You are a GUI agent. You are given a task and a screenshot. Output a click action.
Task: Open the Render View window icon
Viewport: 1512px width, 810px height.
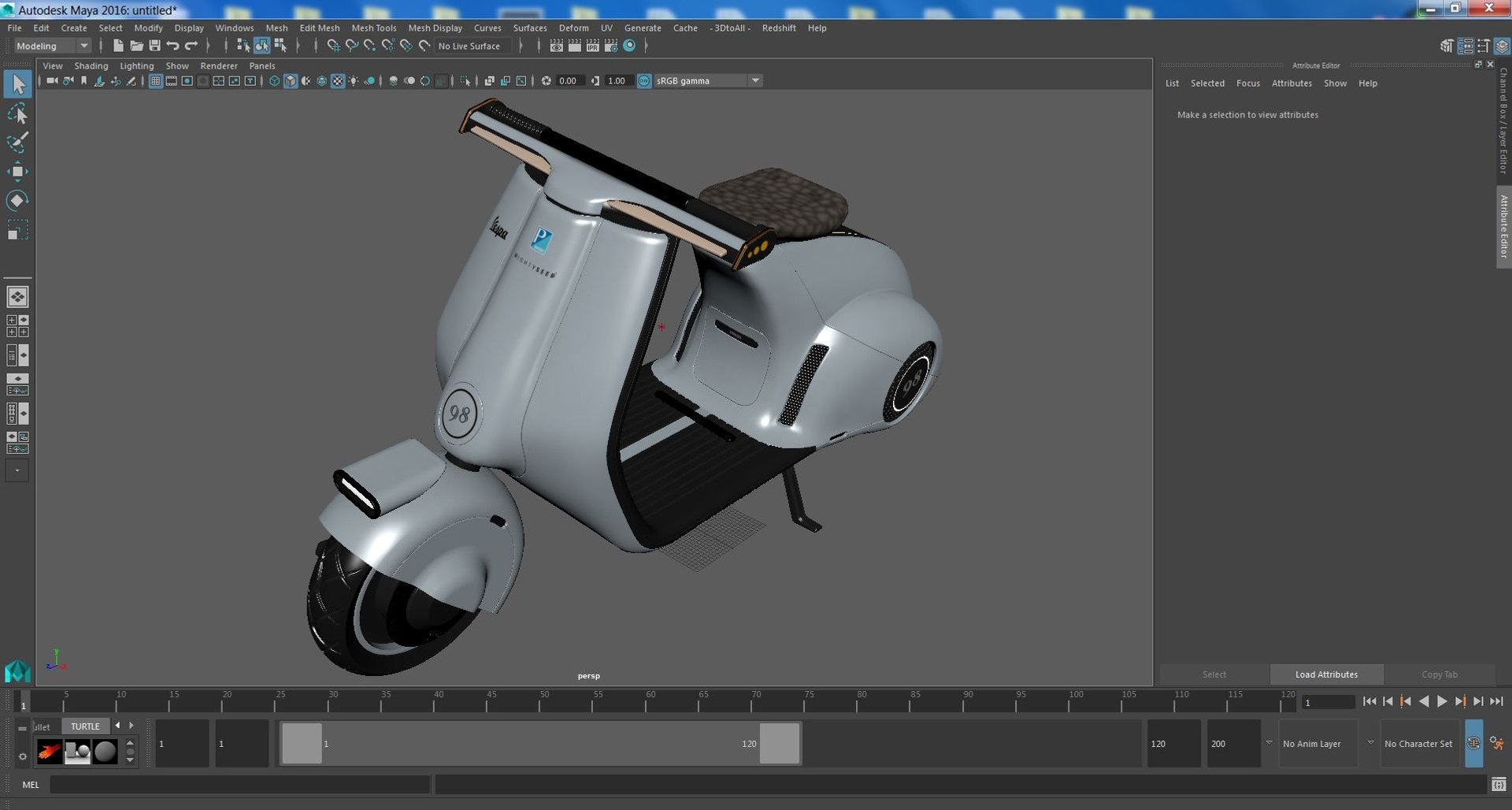[x=556, y=46]
